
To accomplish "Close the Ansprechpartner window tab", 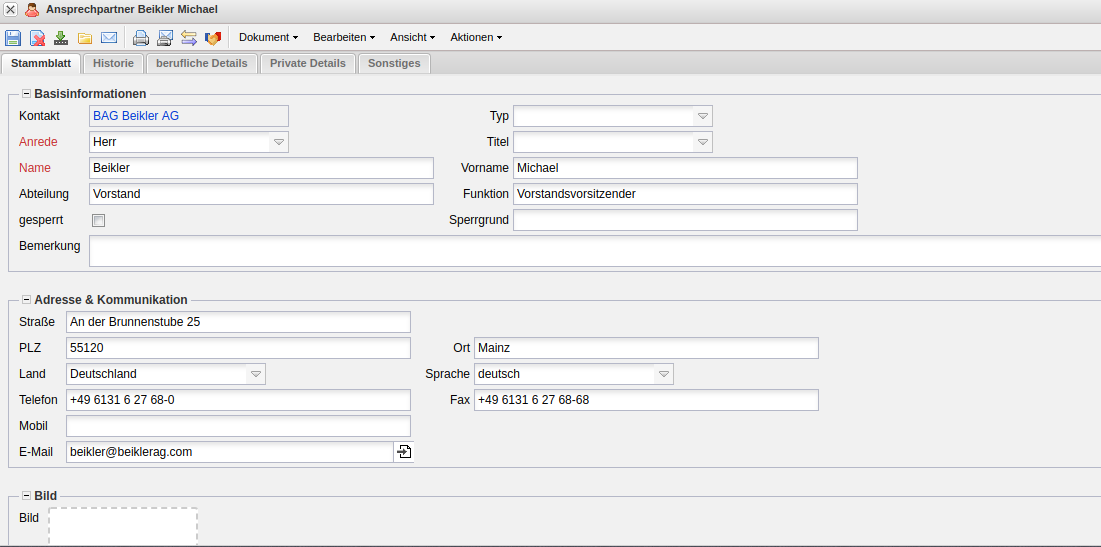I will click(10, 9).
